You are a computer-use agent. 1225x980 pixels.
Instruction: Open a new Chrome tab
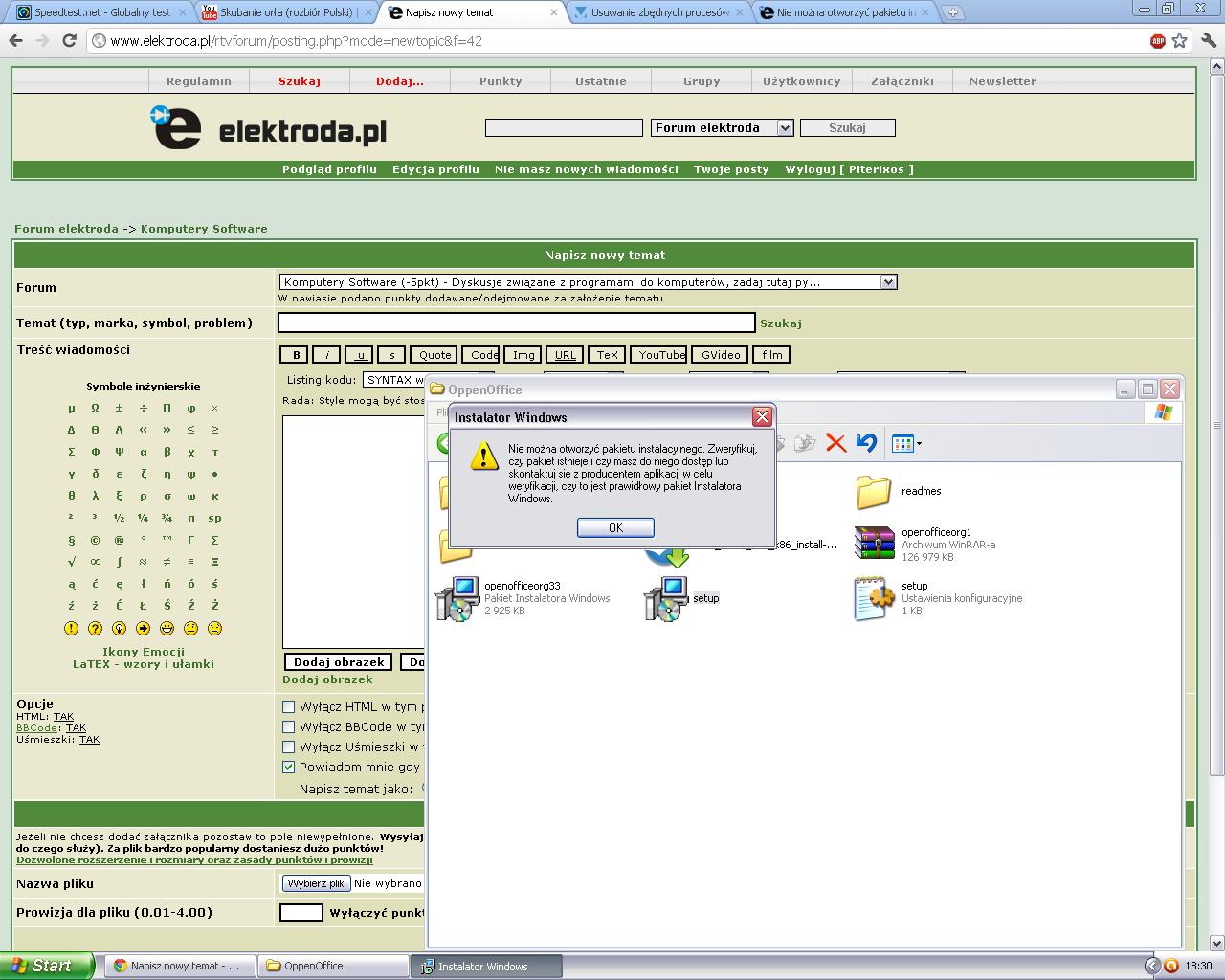[x=953, y=12]
